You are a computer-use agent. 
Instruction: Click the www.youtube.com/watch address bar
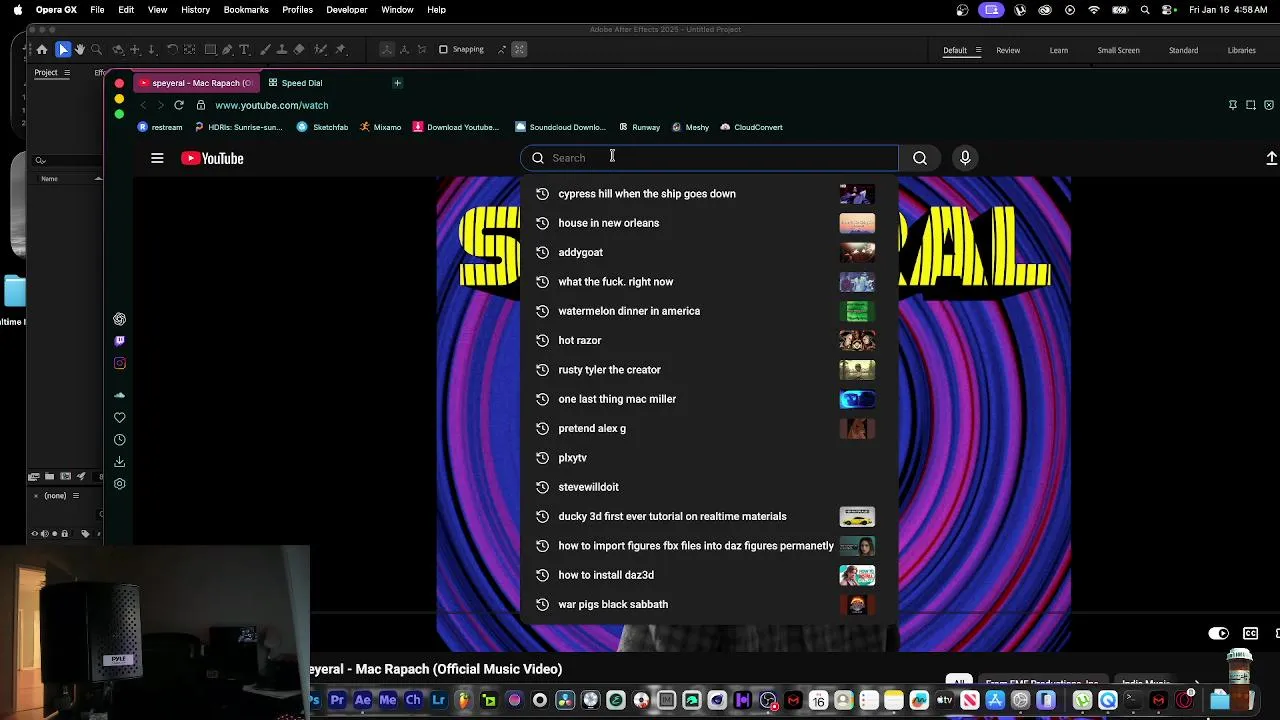[x=271, y=105]
